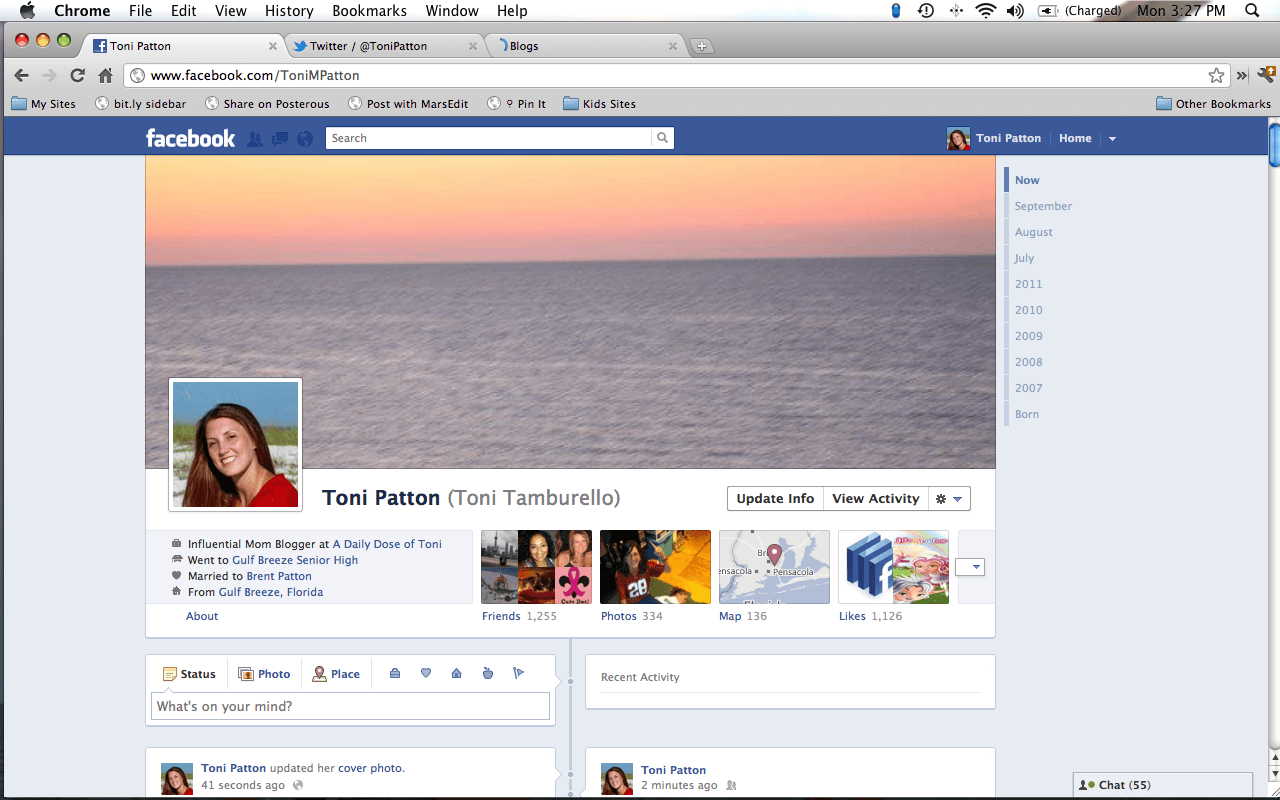
Task: Open notifications globe icon
Action: (x=305, y=139)
